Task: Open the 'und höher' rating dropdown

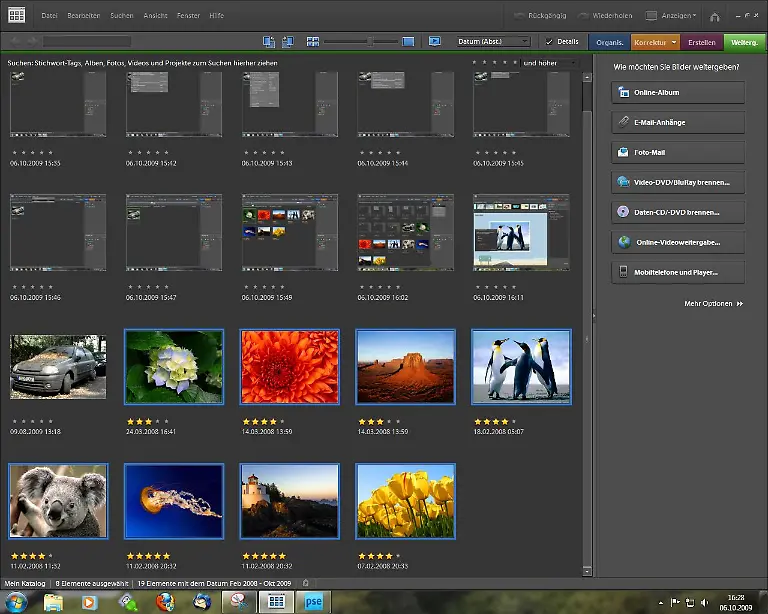Action: (551, 62)
